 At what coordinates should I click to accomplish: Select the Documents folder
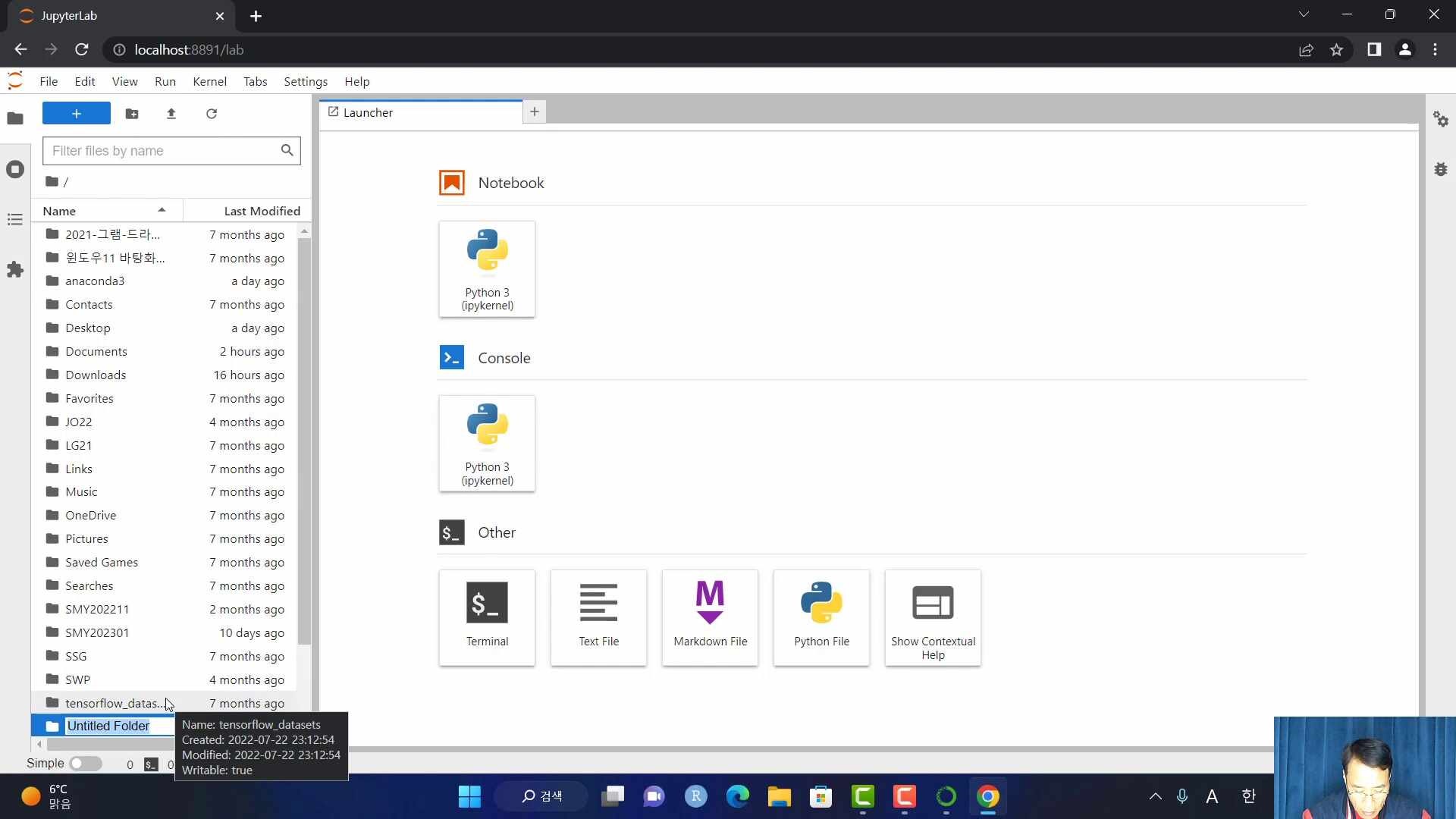pos(165,352)
